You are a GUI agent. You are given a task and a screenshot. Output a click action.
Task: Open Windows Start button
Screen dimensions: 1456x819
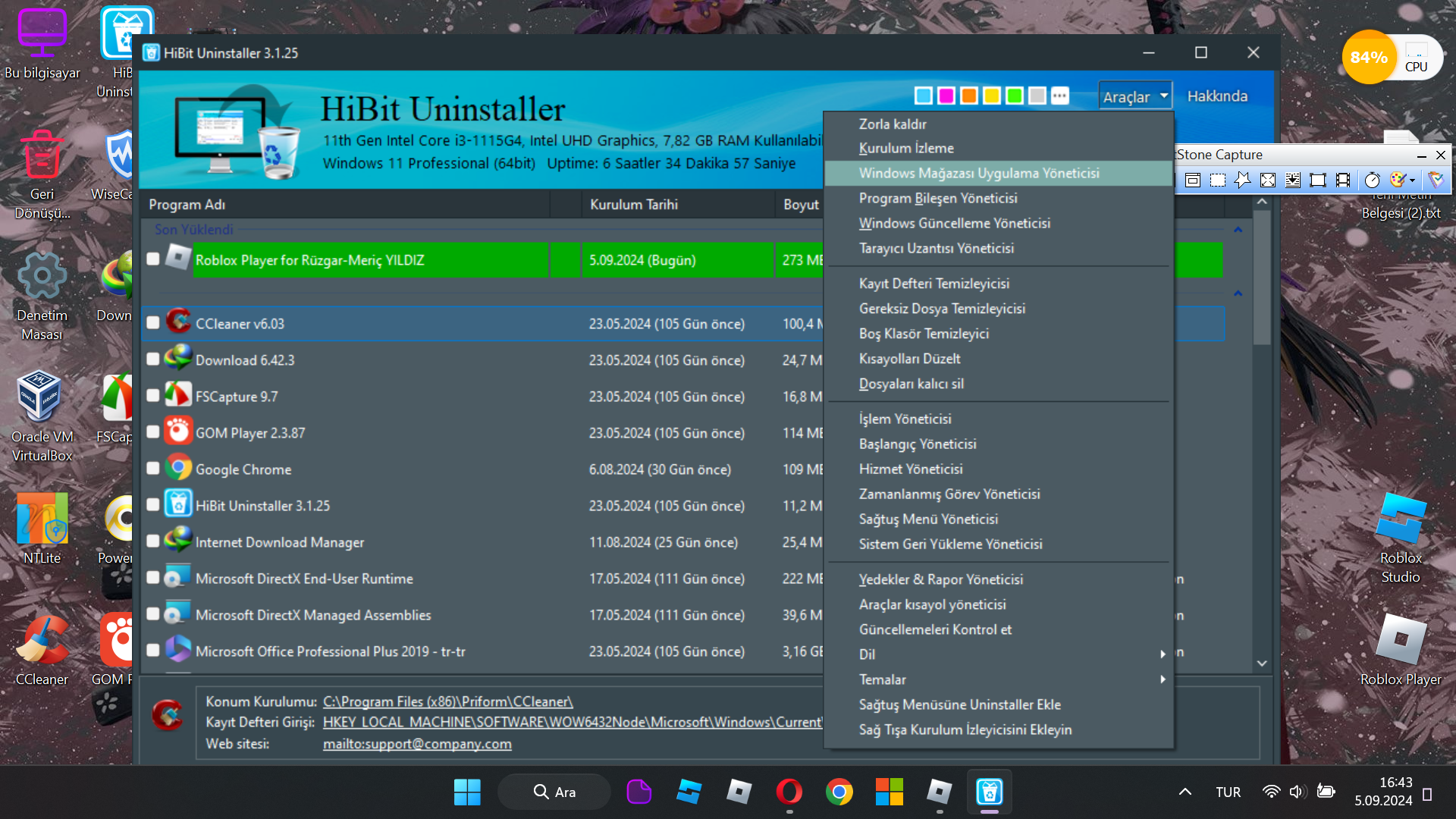[467, 792]
